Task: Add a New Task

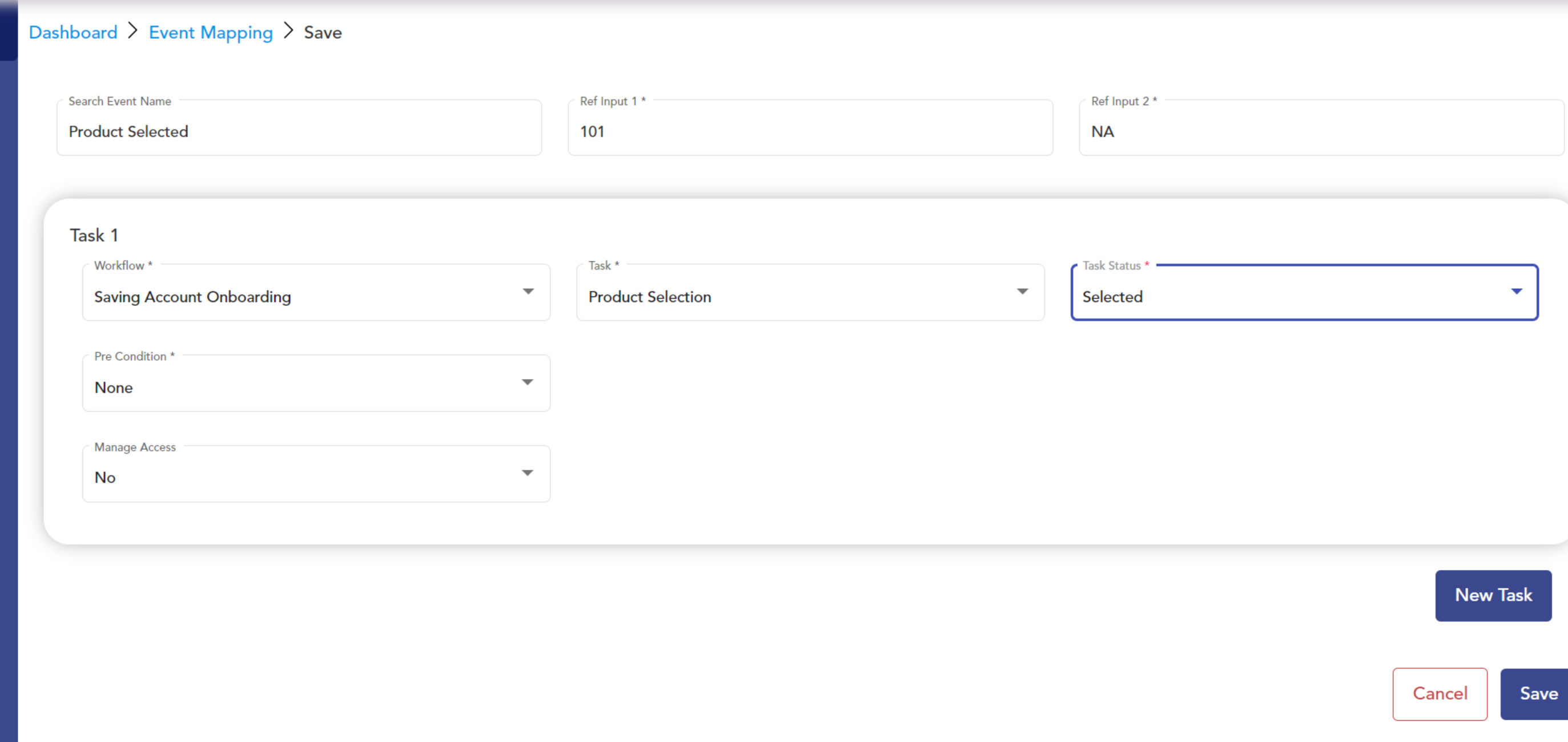Action: coord(1493,595)
